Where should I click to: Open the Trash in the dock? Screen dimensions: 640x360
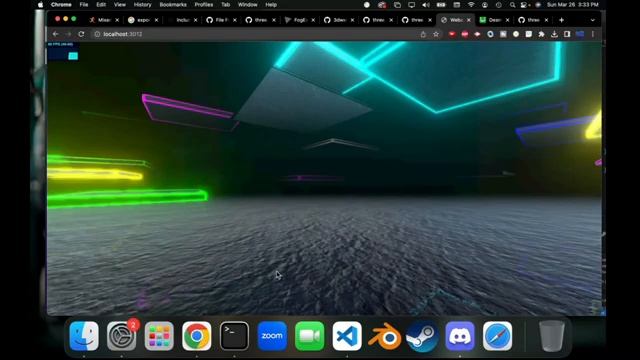[x=551, y=336]
